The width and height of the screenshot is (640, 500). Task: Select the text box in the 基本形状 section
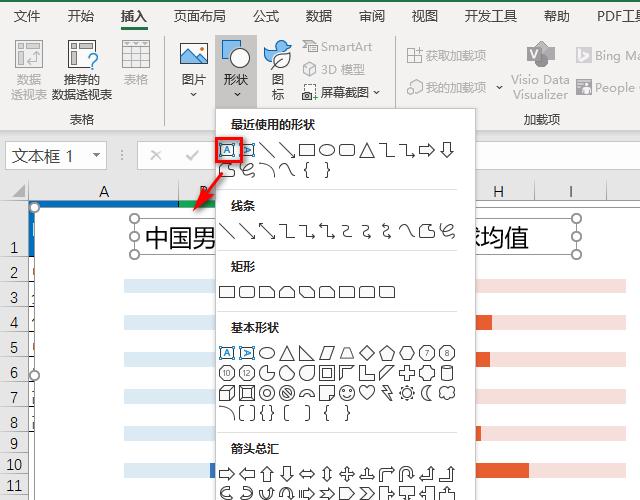227,353
